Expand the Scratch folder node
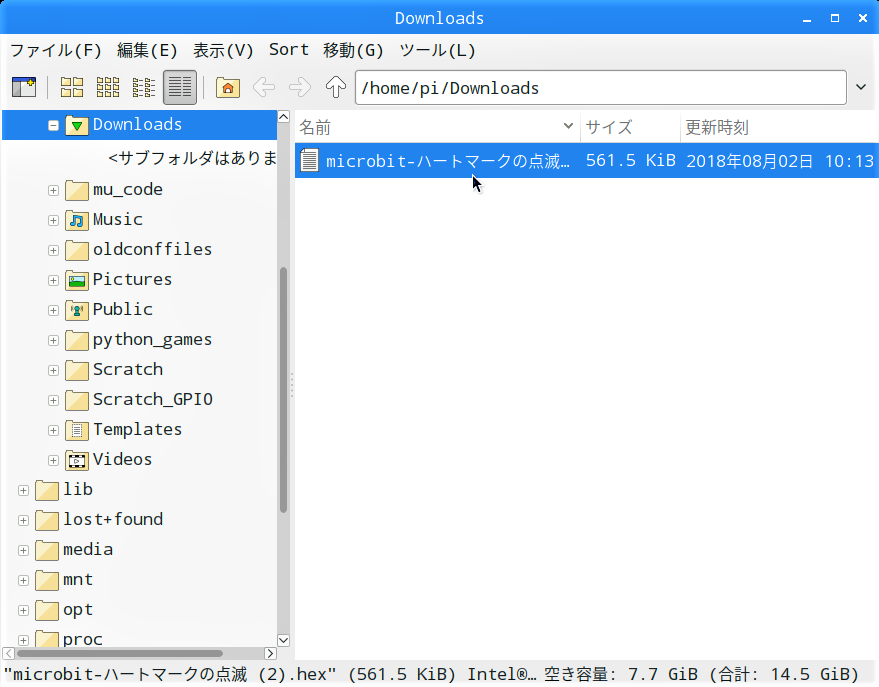The image size is (879, 687). click(x=53, y=370)
